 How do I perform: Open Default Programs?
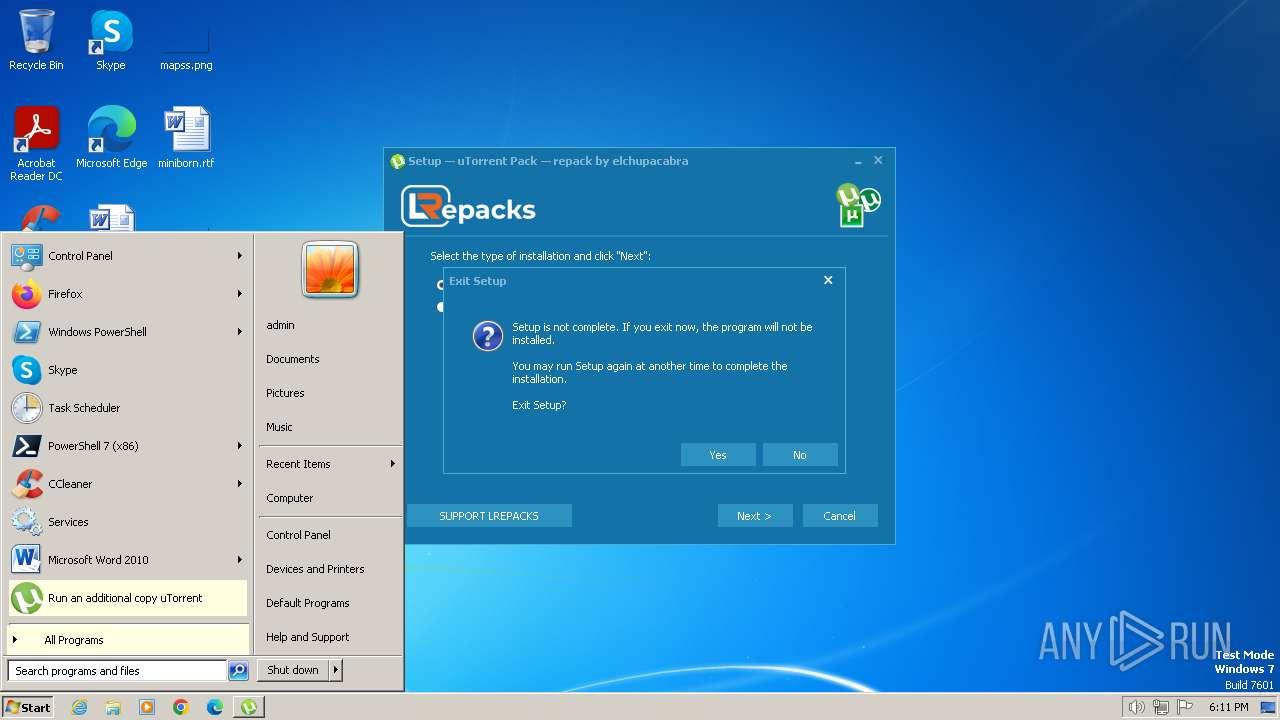pyautogui.click(x=330, y=603)
